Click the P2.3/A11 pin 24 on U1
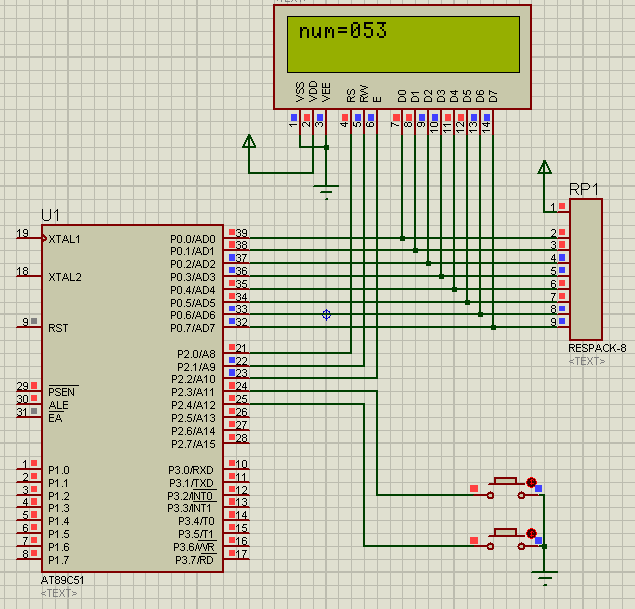 click(240, 391)
